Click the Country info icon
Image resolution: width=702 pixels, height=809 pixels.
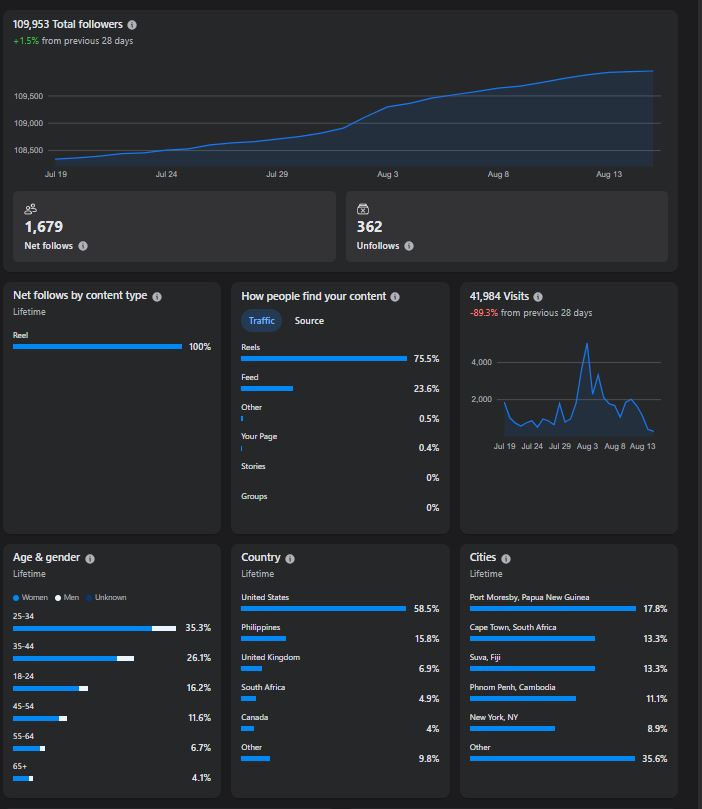coord(290,558)
